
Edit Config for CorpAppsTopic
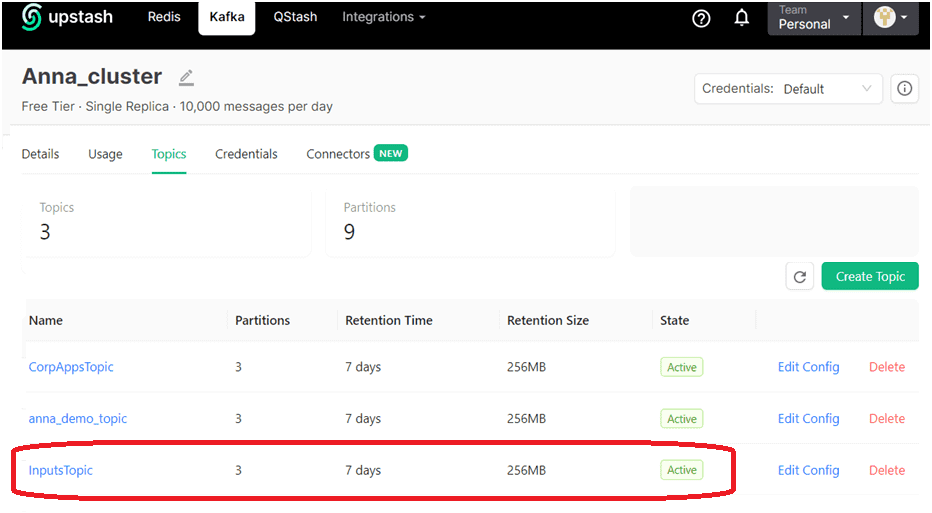(808, 367)
